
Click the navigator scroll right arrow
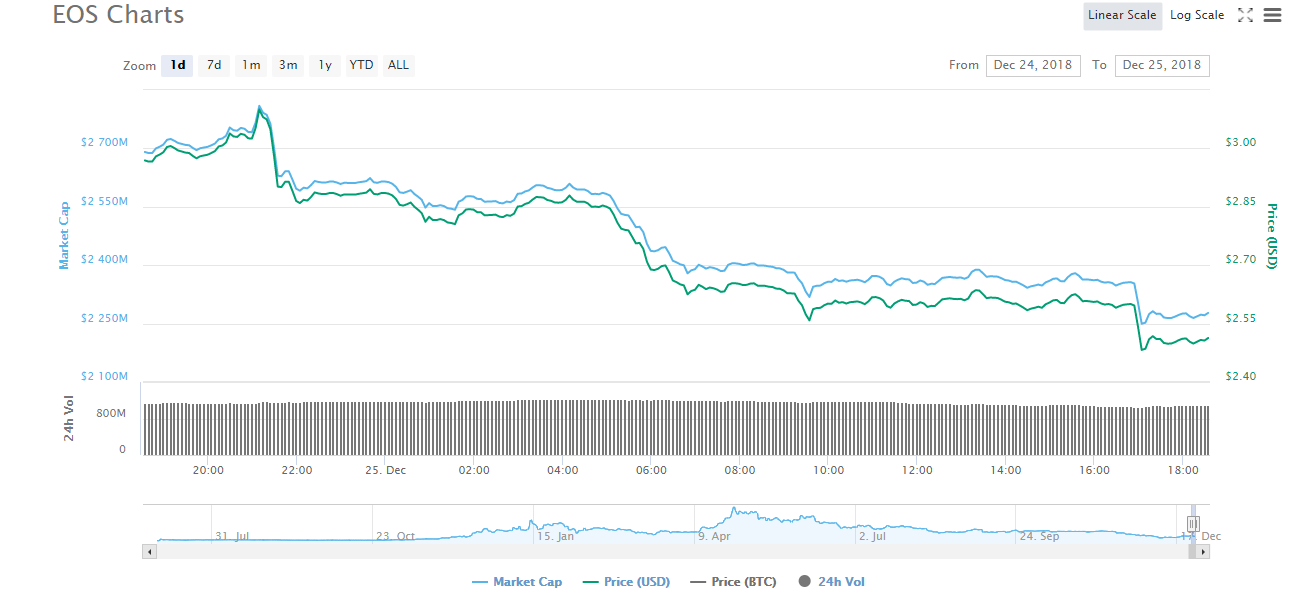click(1203, 551)
